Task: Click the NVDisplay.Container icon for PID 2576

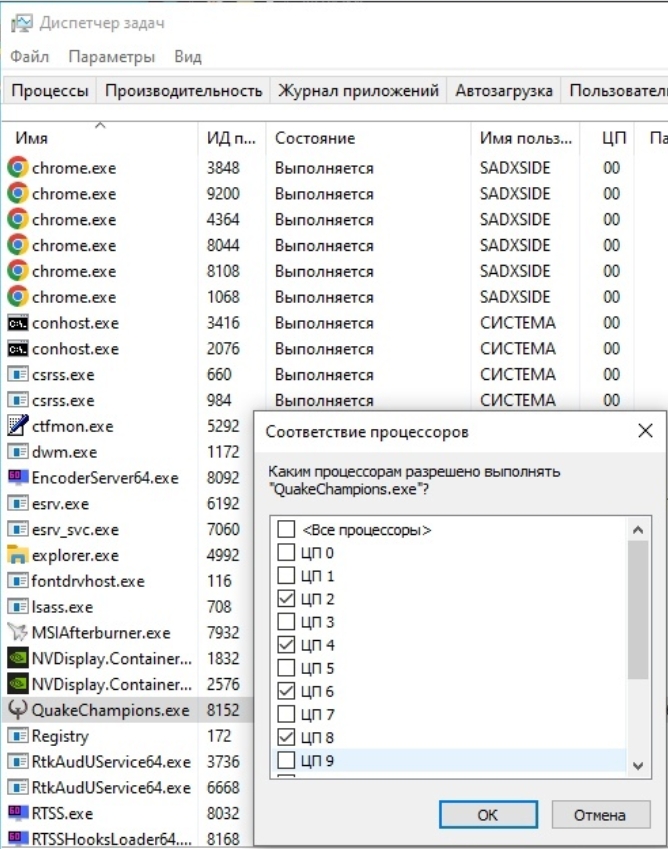Action: point(17,684)
